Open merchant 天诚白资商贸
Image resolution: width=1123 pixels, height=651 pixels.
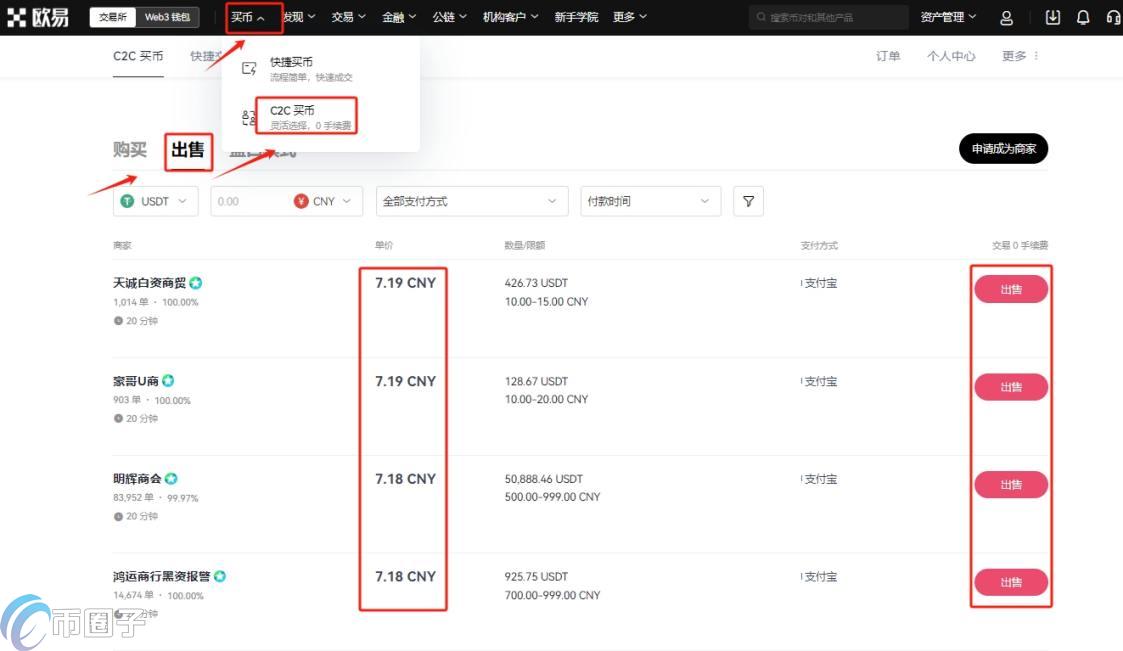tap(149, 283)
